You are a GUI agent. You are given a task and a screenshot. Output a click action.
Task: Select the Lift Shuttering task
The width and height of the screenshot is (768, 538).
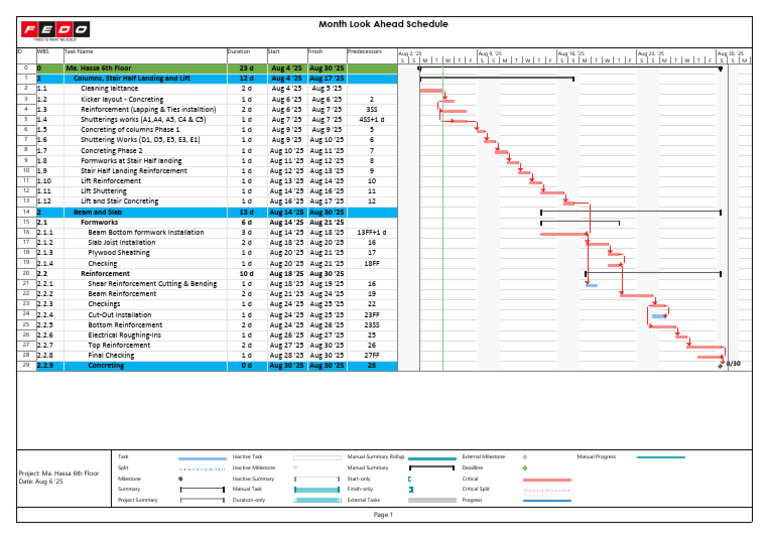103,191
